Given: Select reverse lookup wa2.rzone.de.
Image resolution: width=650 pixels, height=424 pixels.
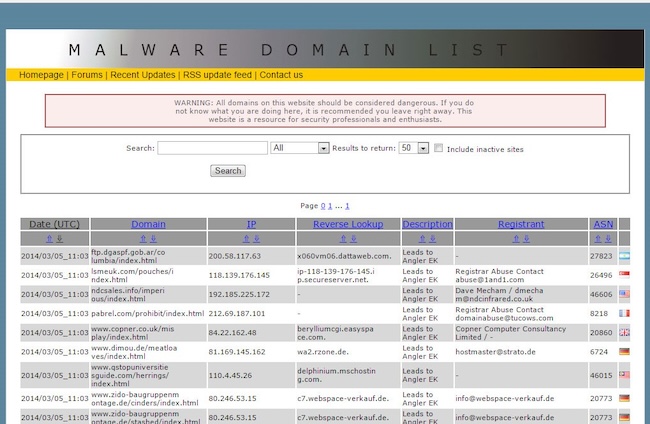Looking at the screenshot, I should click(x=323, y=352).
